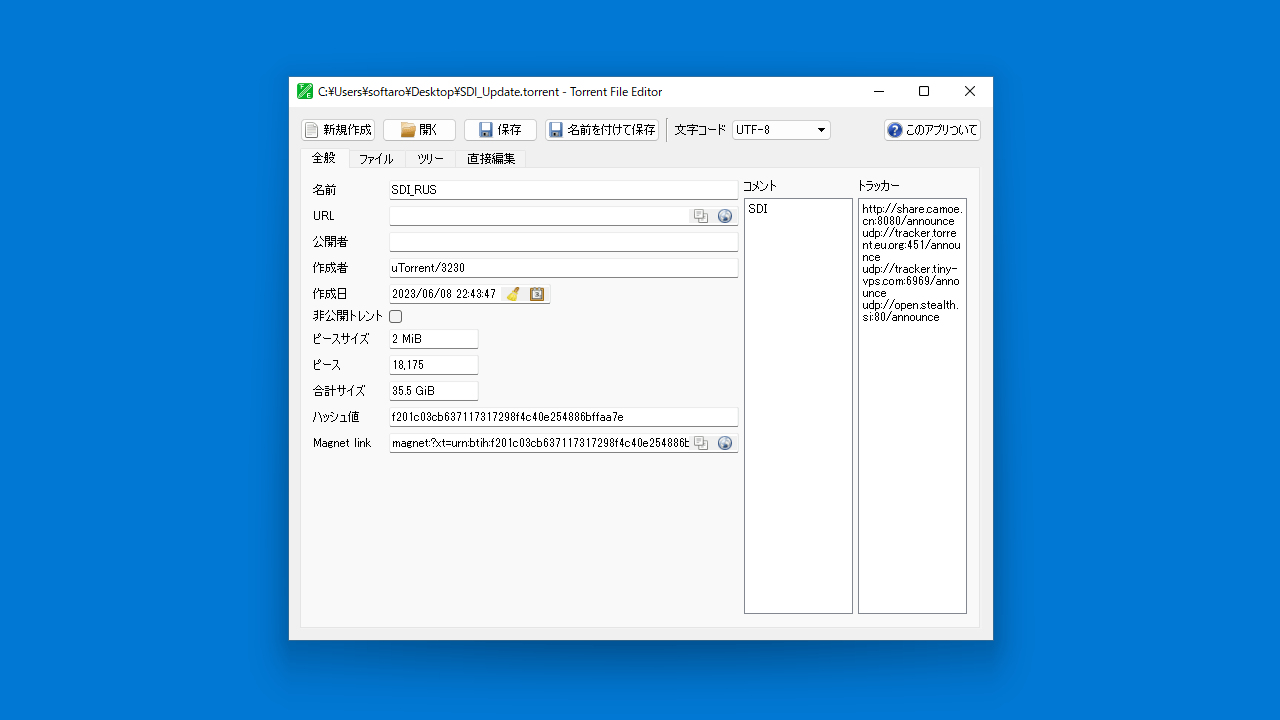
Task: Click the 作成日 date field 2023/06/08
Action: 444,294
